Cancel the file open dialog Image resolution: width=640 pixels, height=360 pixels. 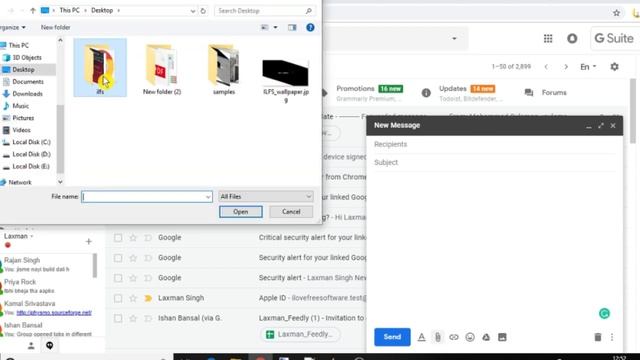pos(291,211)
